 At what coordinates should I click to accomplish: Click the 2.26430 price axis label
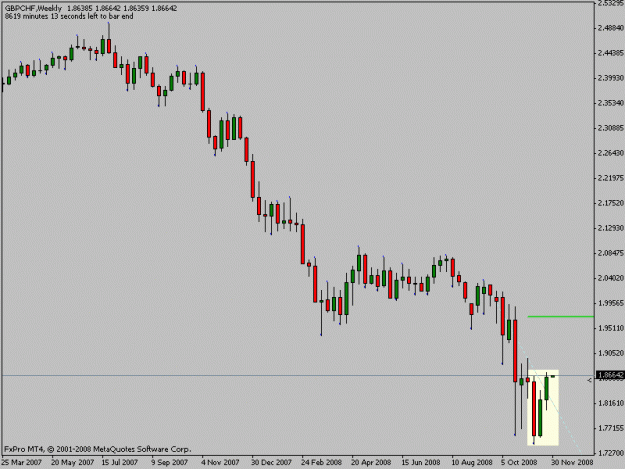[x=611, y=153]
